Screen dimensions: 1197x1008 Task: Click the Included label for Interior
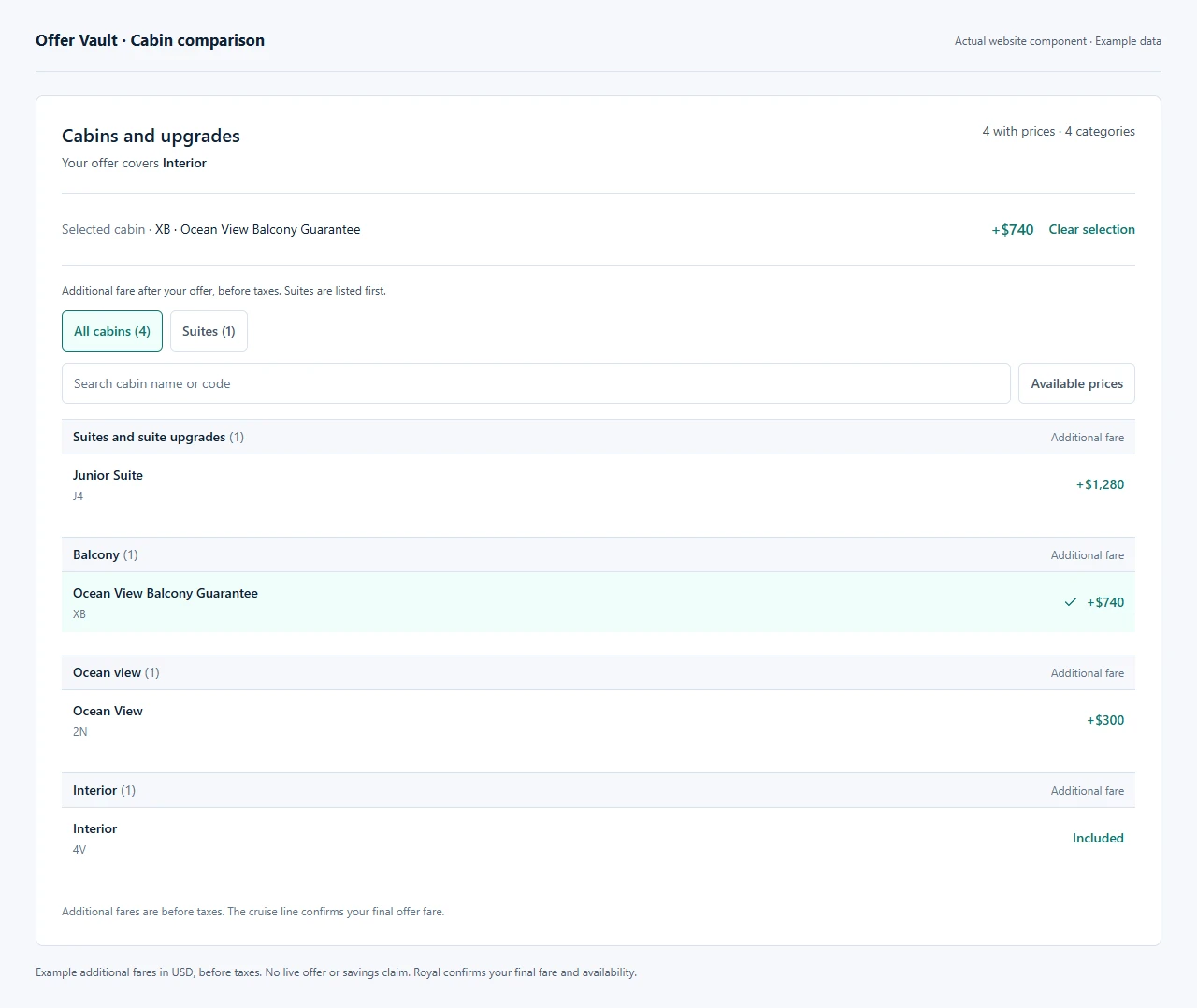pos(1098,838)
